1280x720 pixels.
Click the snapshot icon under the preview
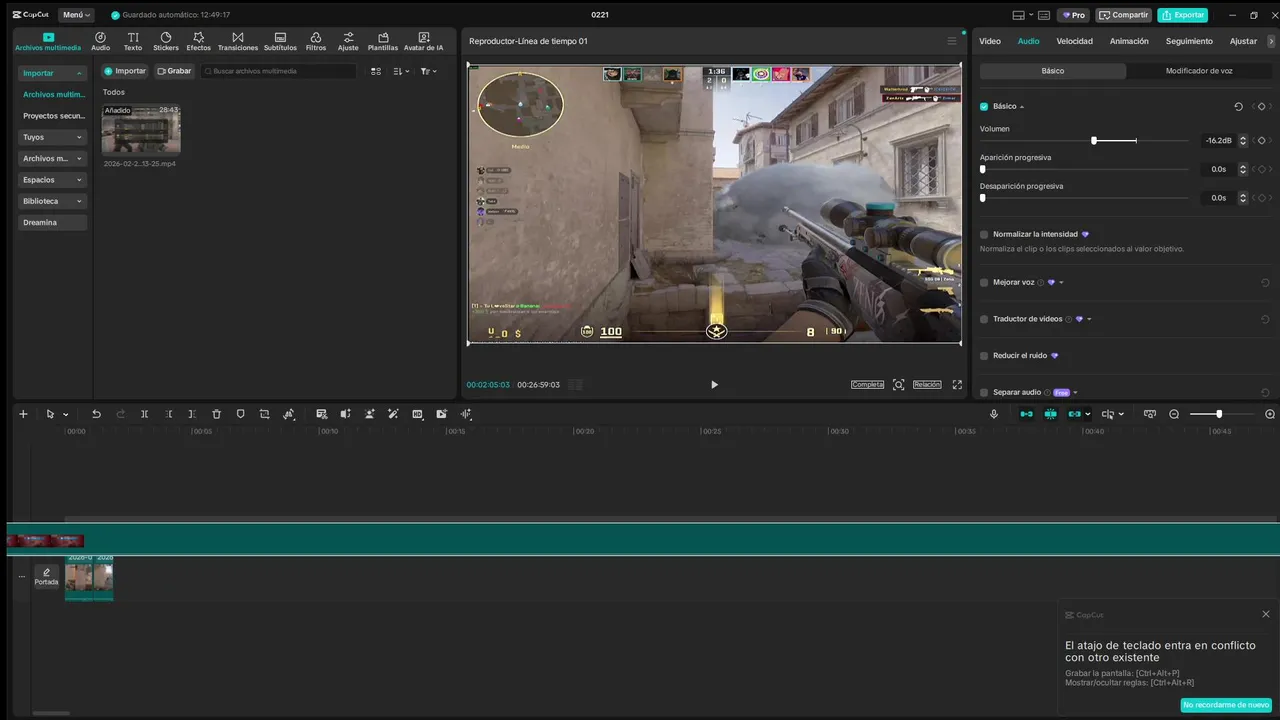click(x=899, y=384)
